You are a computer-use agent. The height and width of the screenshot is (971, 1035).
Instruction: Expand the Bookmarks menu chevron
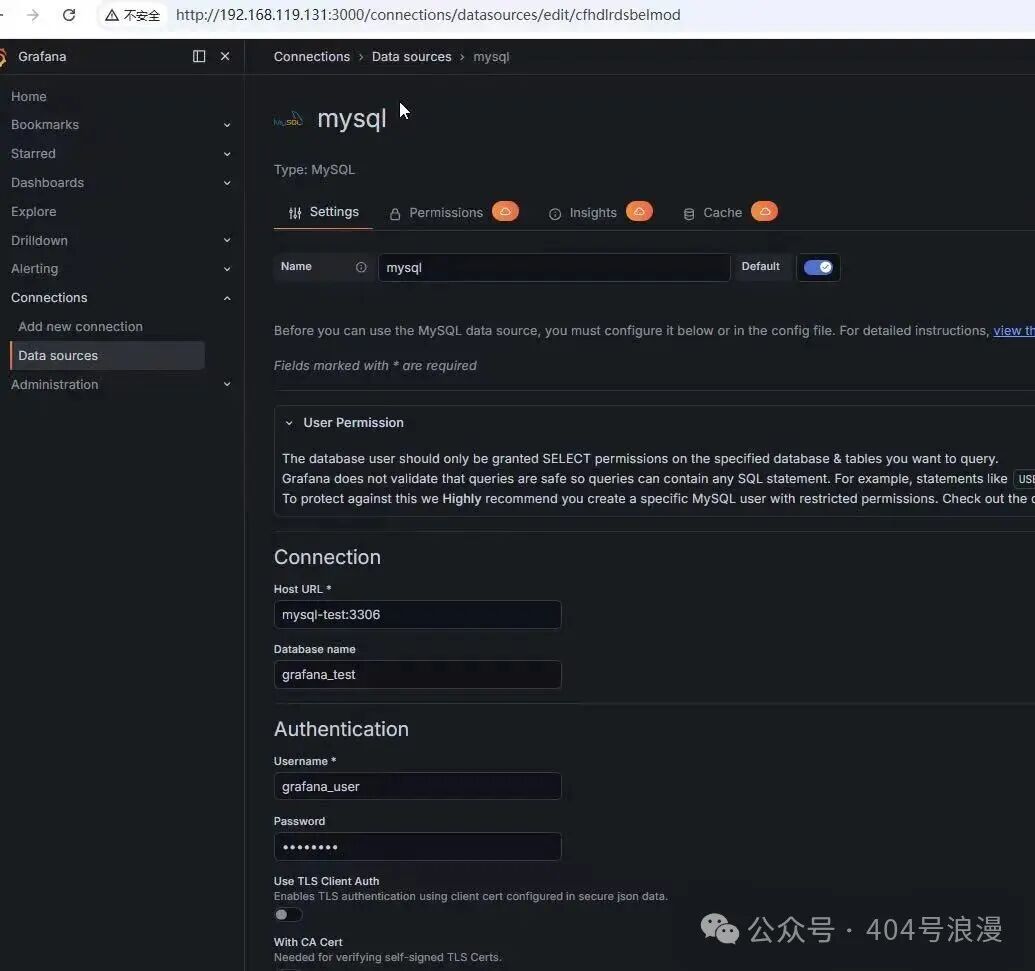click(x=227, y=125)
